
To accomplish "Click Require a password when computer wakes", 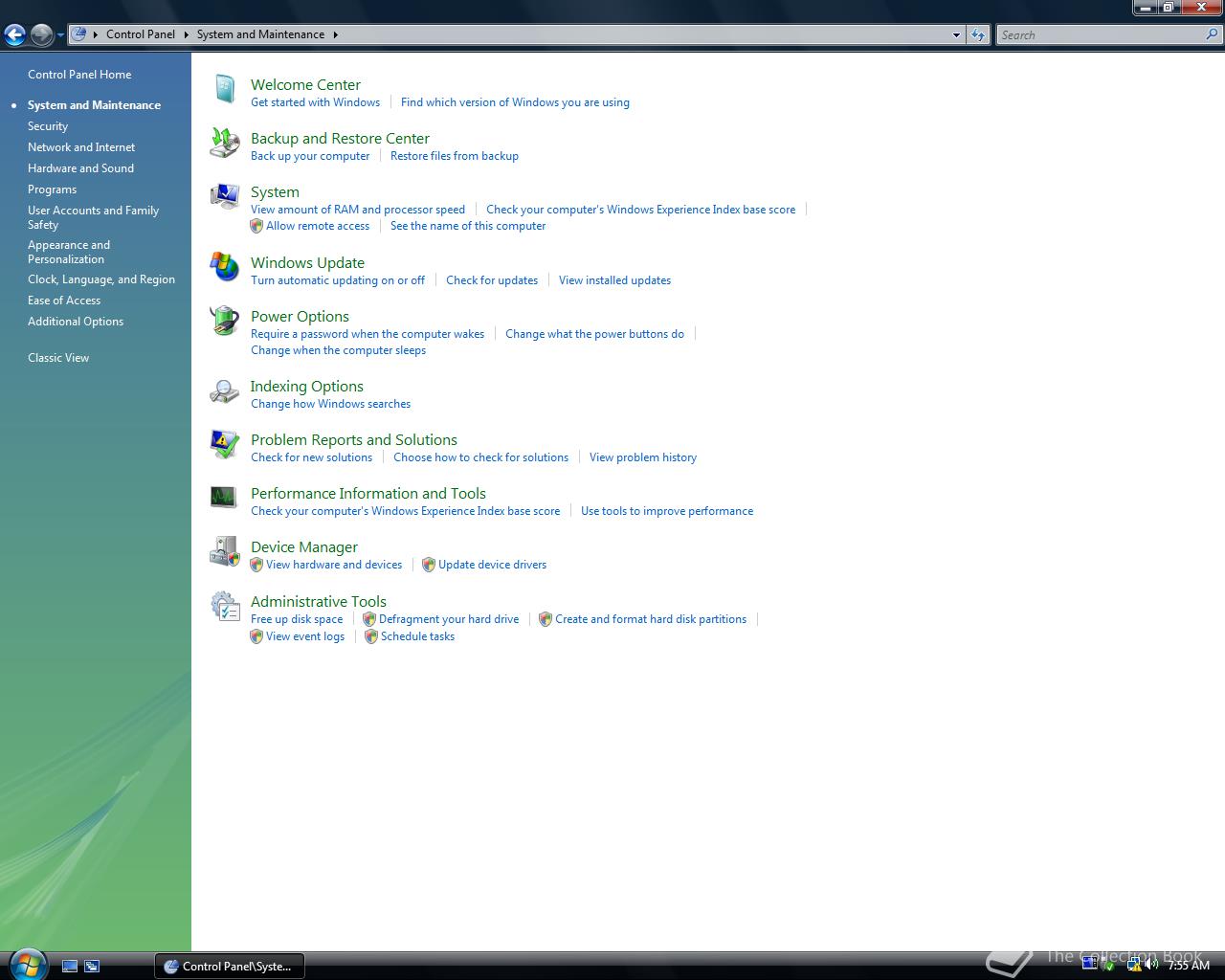I will pos(367,334).
